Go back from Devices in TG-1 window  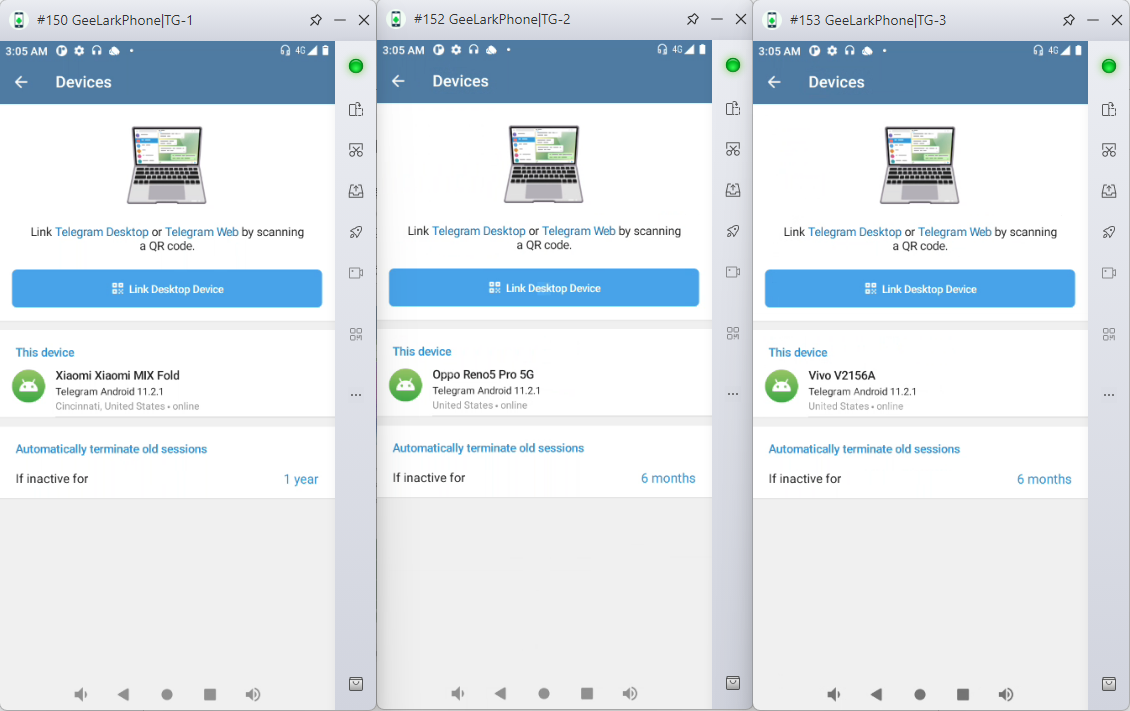22,82
